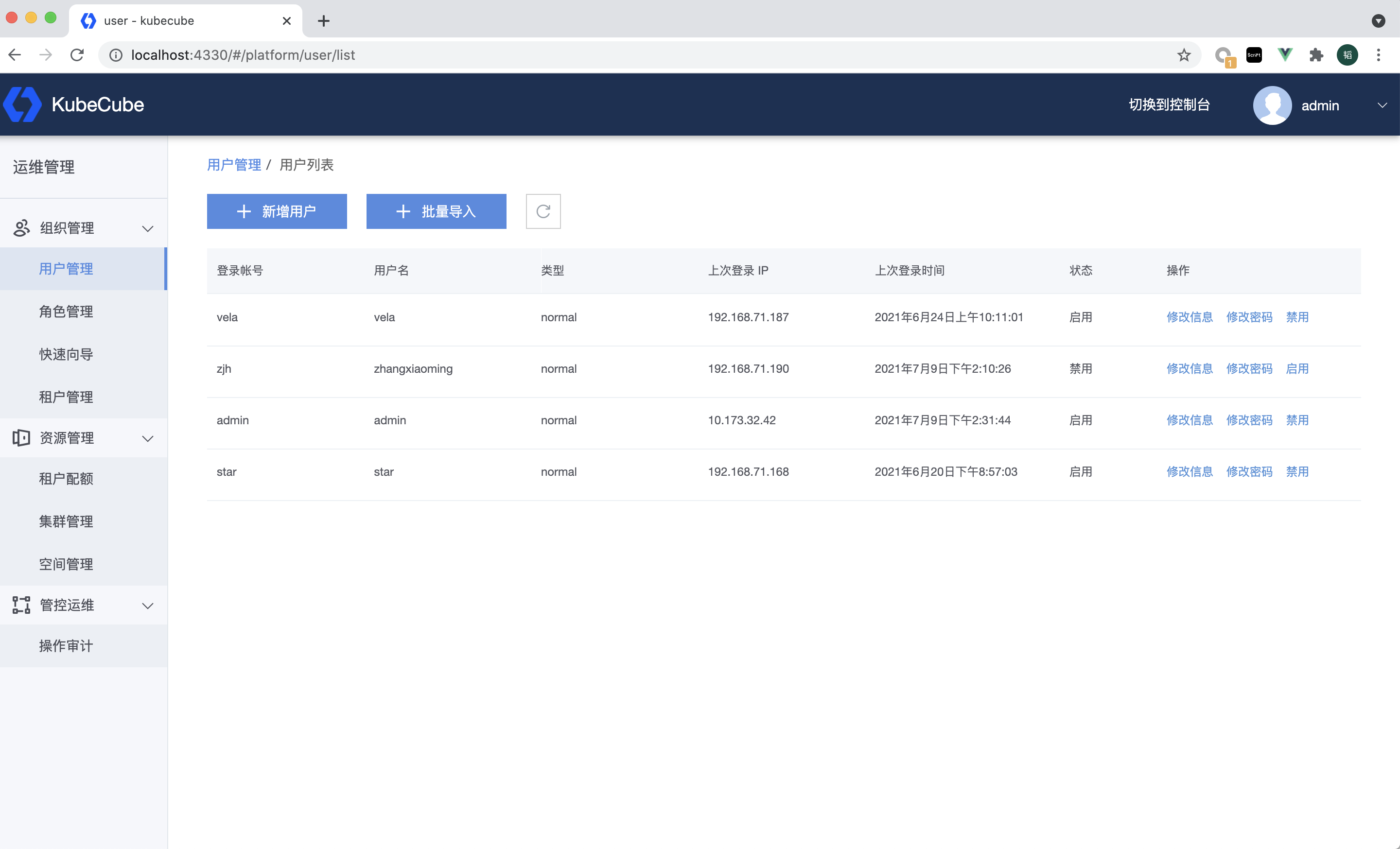Image resolution: width=1400 pixels, height=849 pixels.
Task: Collapse the 管控运维 menu chevron
Action: [148, 606]
